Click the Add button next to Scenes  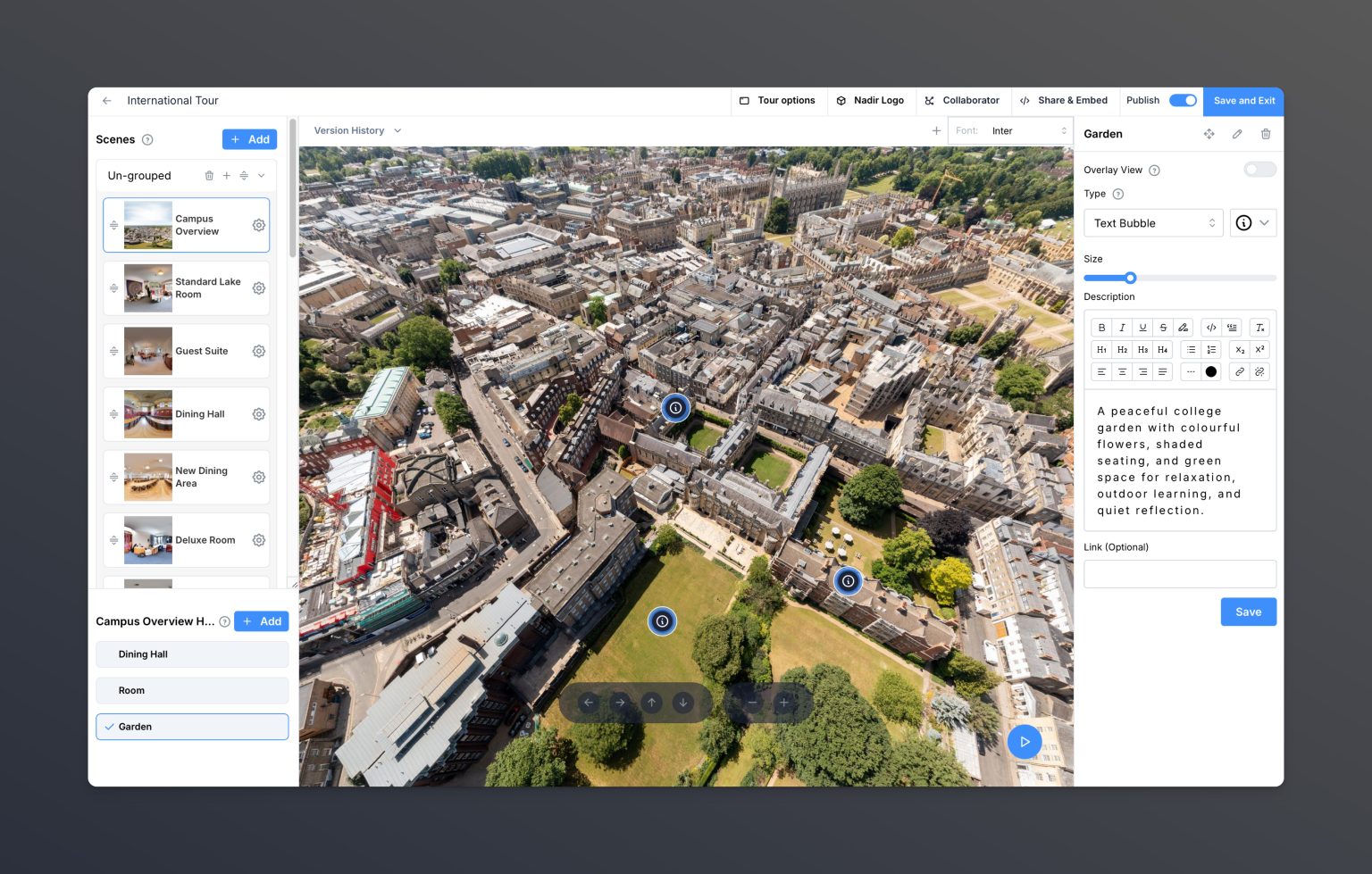coord(249,139)
